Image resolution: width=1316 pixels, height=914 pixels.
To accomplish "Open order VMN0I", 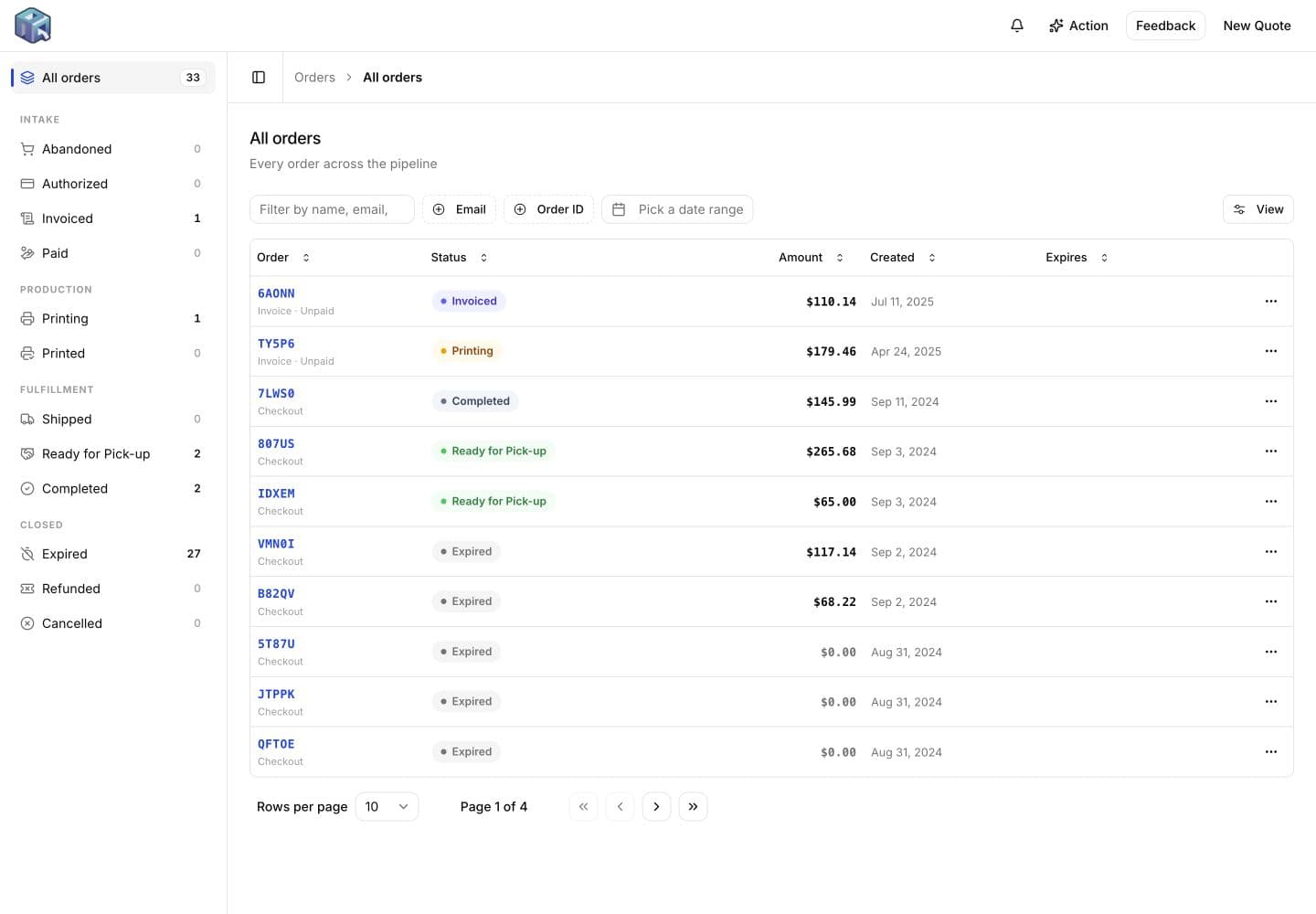I will pyautogui.click(x=276, y=544).
